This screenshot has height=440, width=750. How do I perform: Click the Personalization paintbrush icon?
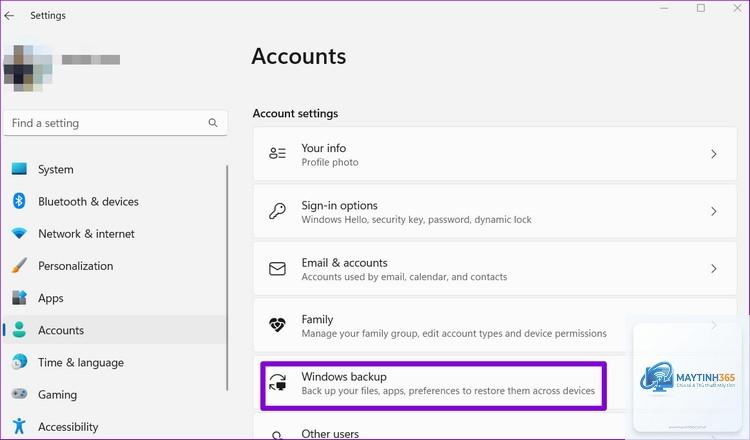(19, 265)
